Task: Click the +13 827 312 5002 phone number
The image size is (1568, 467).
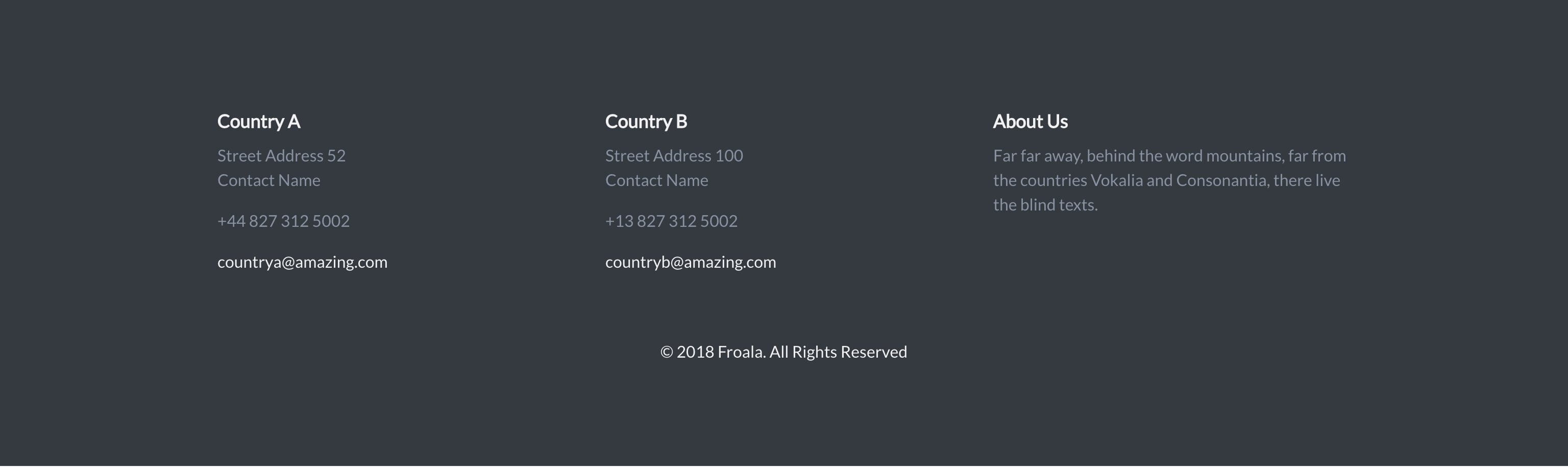Action: tap(671, 221)
